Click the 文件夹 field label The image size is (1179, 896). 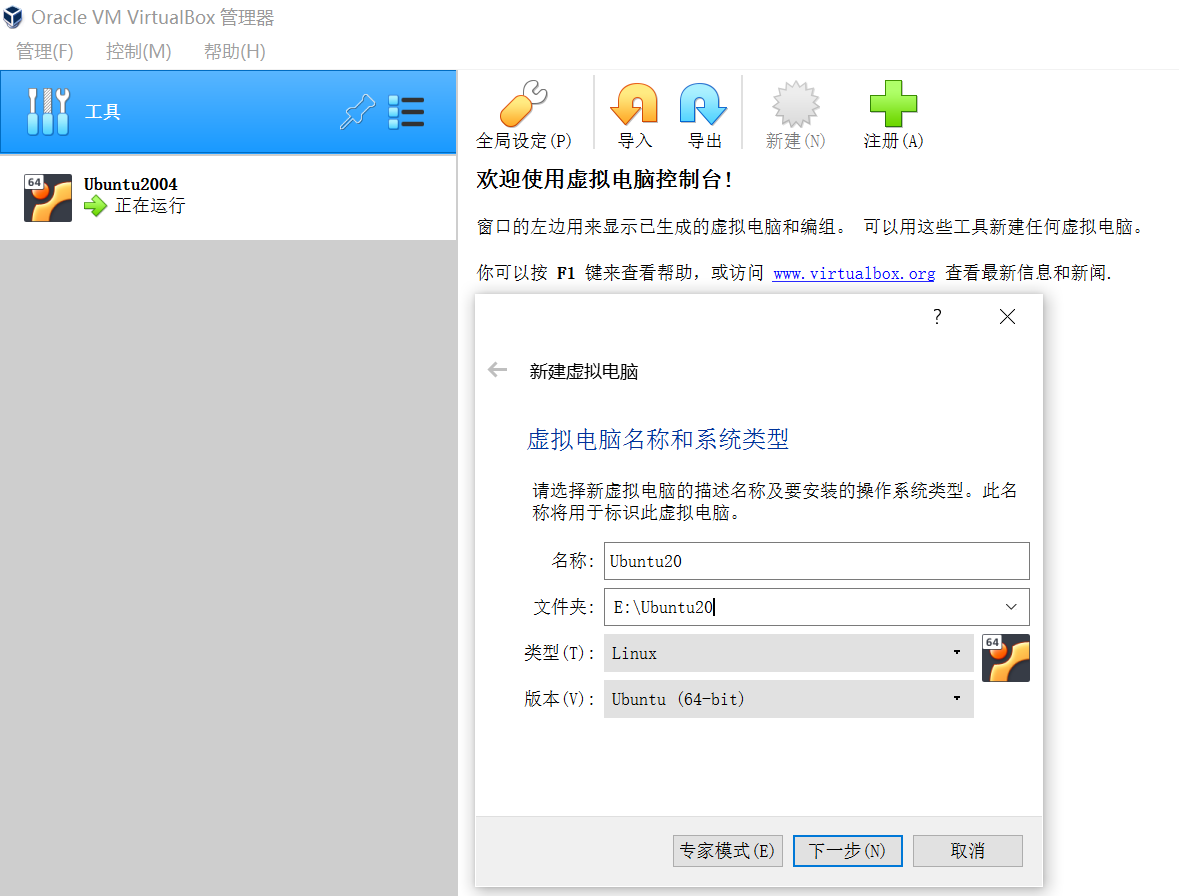tap(564, 607)
